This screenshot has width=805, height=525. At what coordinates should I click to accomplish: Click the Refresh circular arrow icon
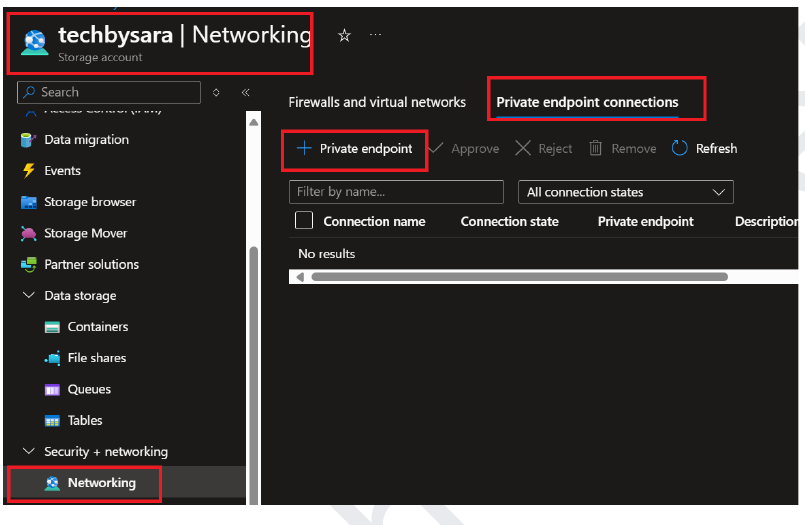pyautogui.click(x=679, y=148)
